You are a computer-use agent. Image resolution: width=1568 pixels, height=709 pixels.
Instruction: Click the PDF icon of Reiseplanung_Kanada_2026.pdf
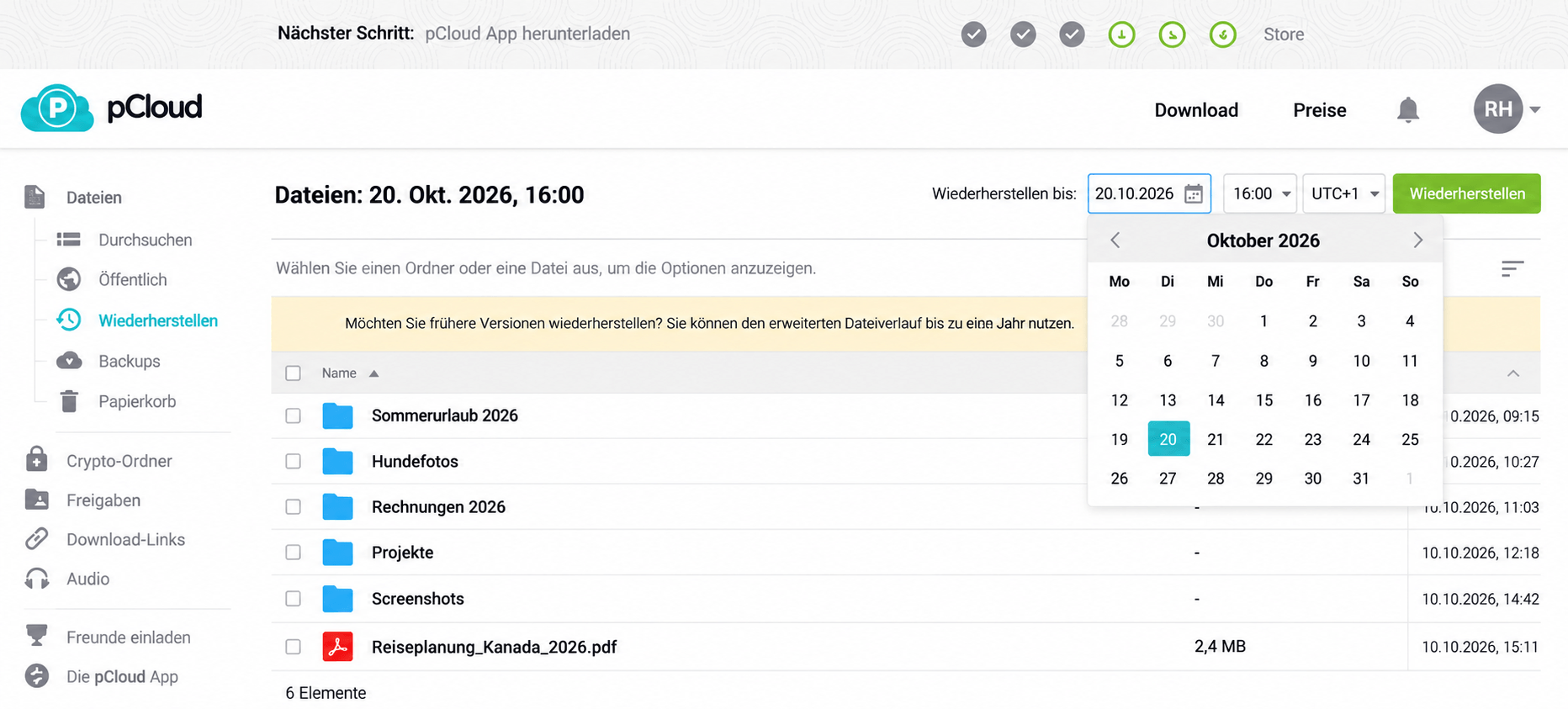pyautogui.click(x=337, y=647)
